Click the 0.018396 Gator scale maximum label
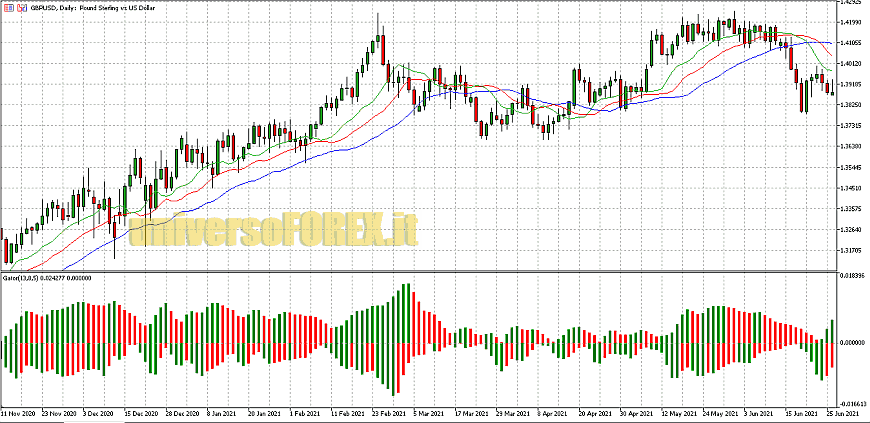Screen dimensions: 870x423 tap(852, 274)
